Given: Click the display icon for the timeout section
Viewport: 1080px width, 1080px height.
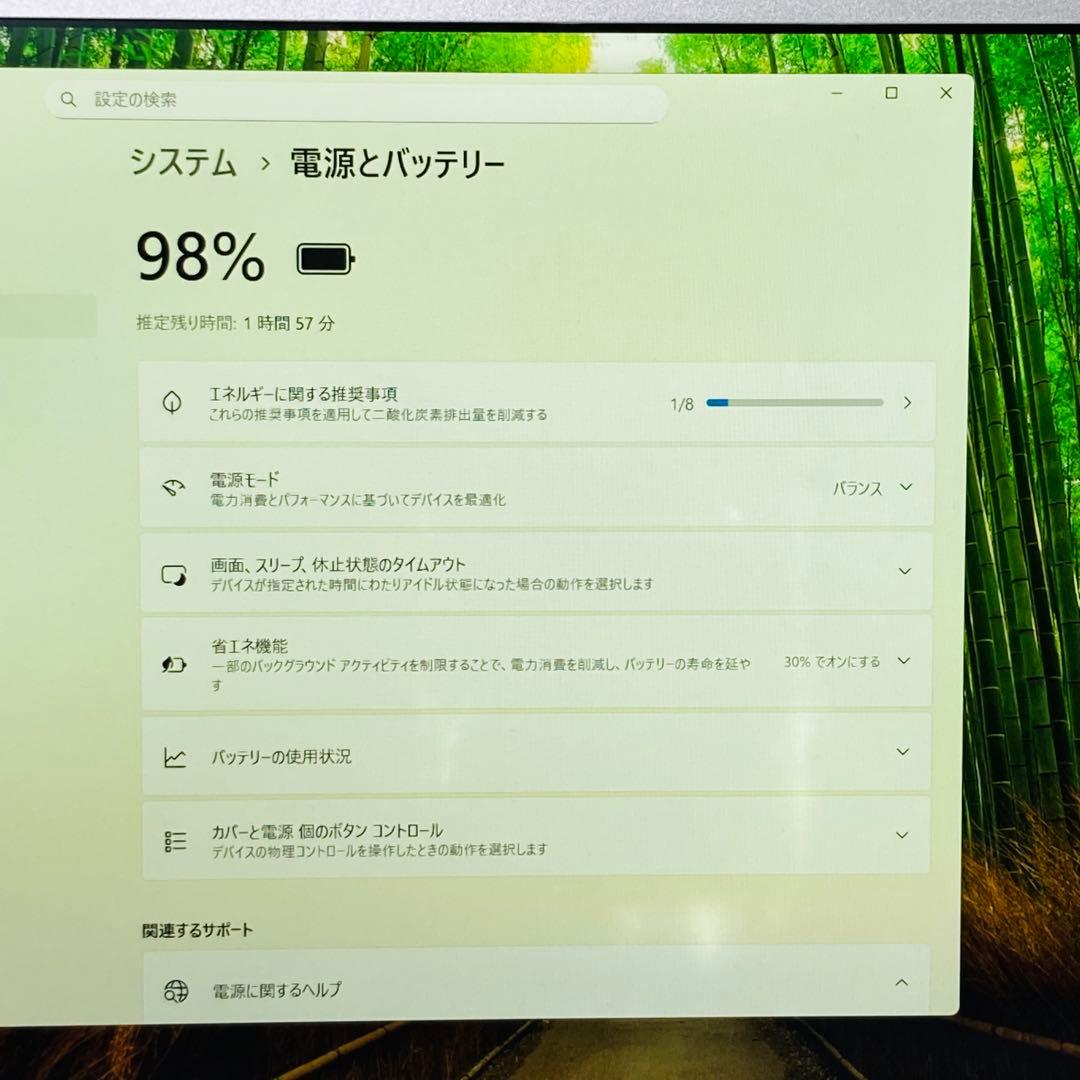Looking at the screenshot, I should 175,573.
